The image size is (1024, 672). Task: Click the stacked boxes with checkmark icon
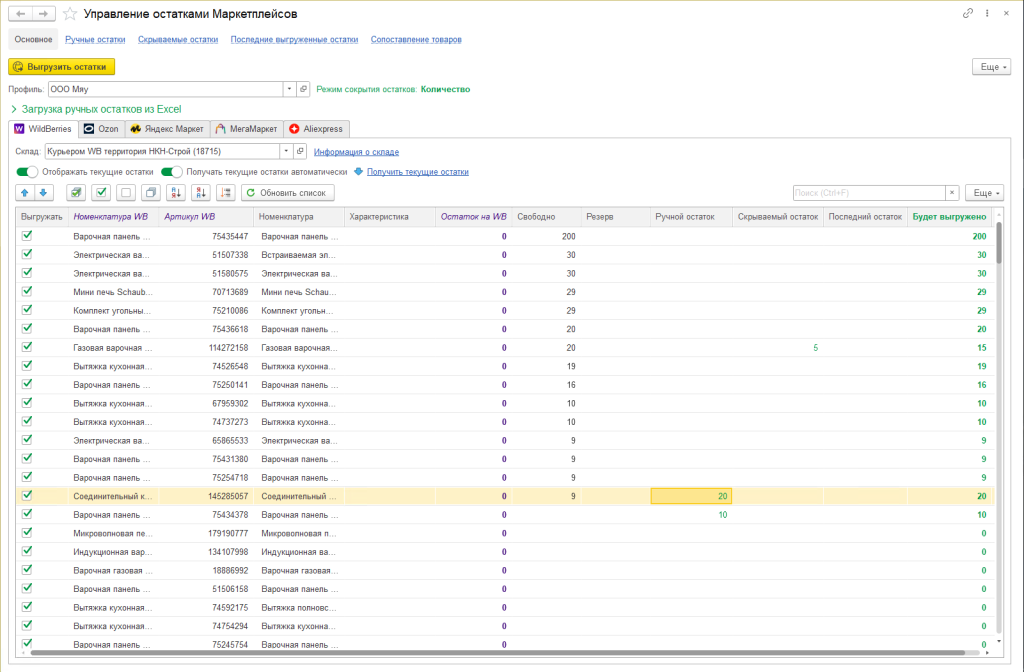[76, 193]
